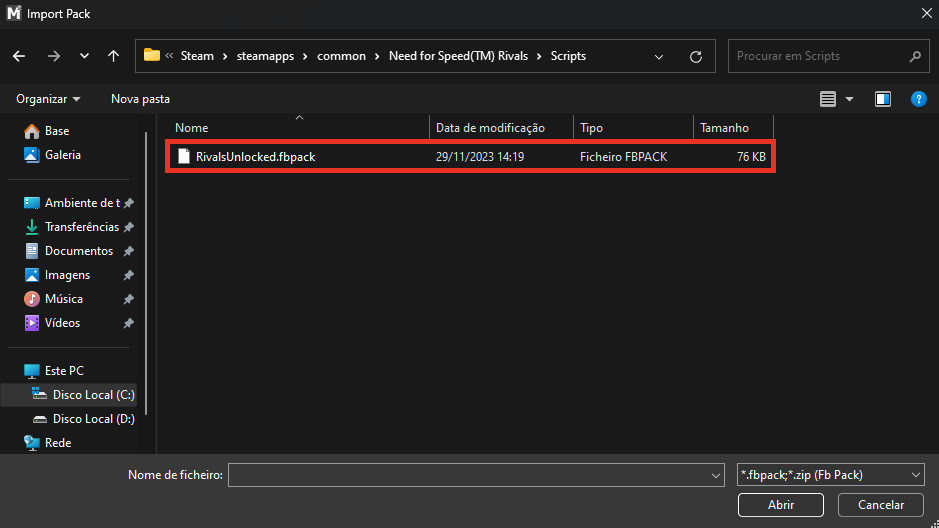Screen dimensions: 939x528
Task: Click the Back navigation arrow
Action: 19,57
